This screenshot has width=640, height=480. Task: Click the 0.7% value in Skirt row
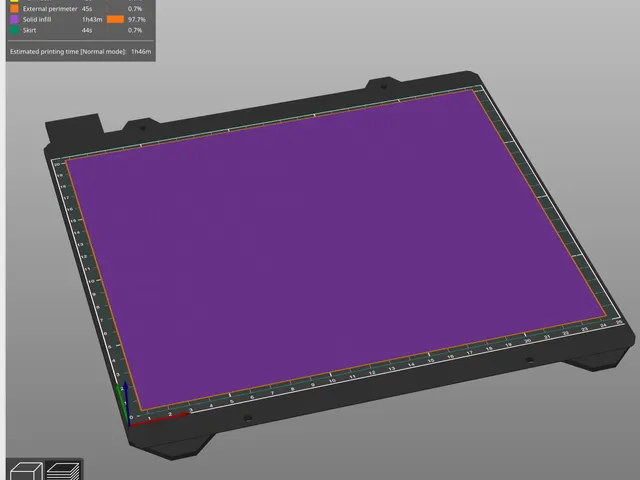pyautogui.click(x=135, y=30)
